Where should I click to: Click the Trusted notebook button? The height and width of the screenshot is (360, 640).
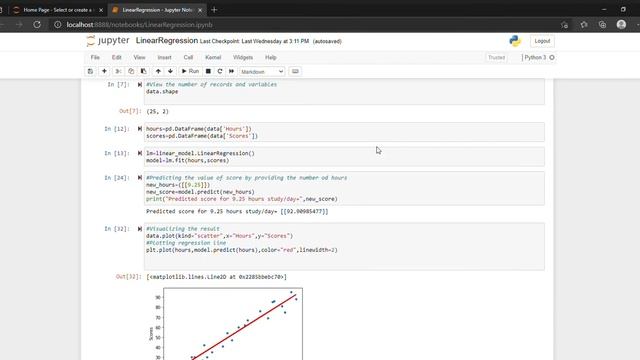point(497,58)
